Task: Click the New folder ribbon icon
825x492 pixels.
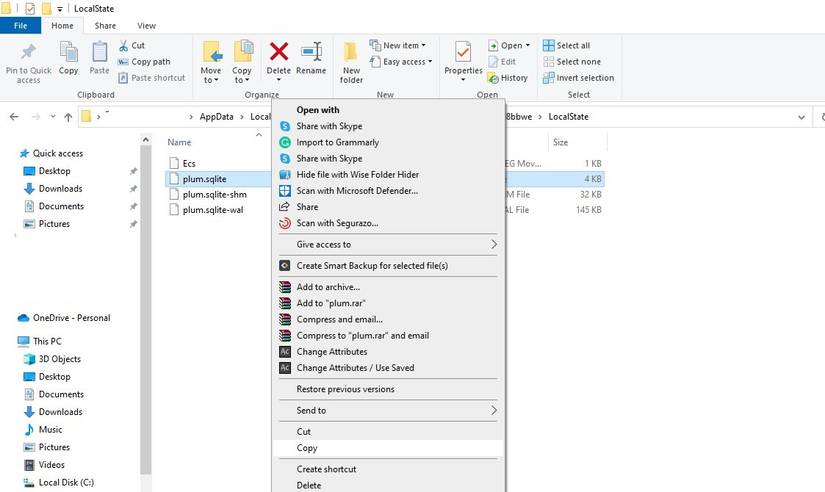Action: point(351,52)
